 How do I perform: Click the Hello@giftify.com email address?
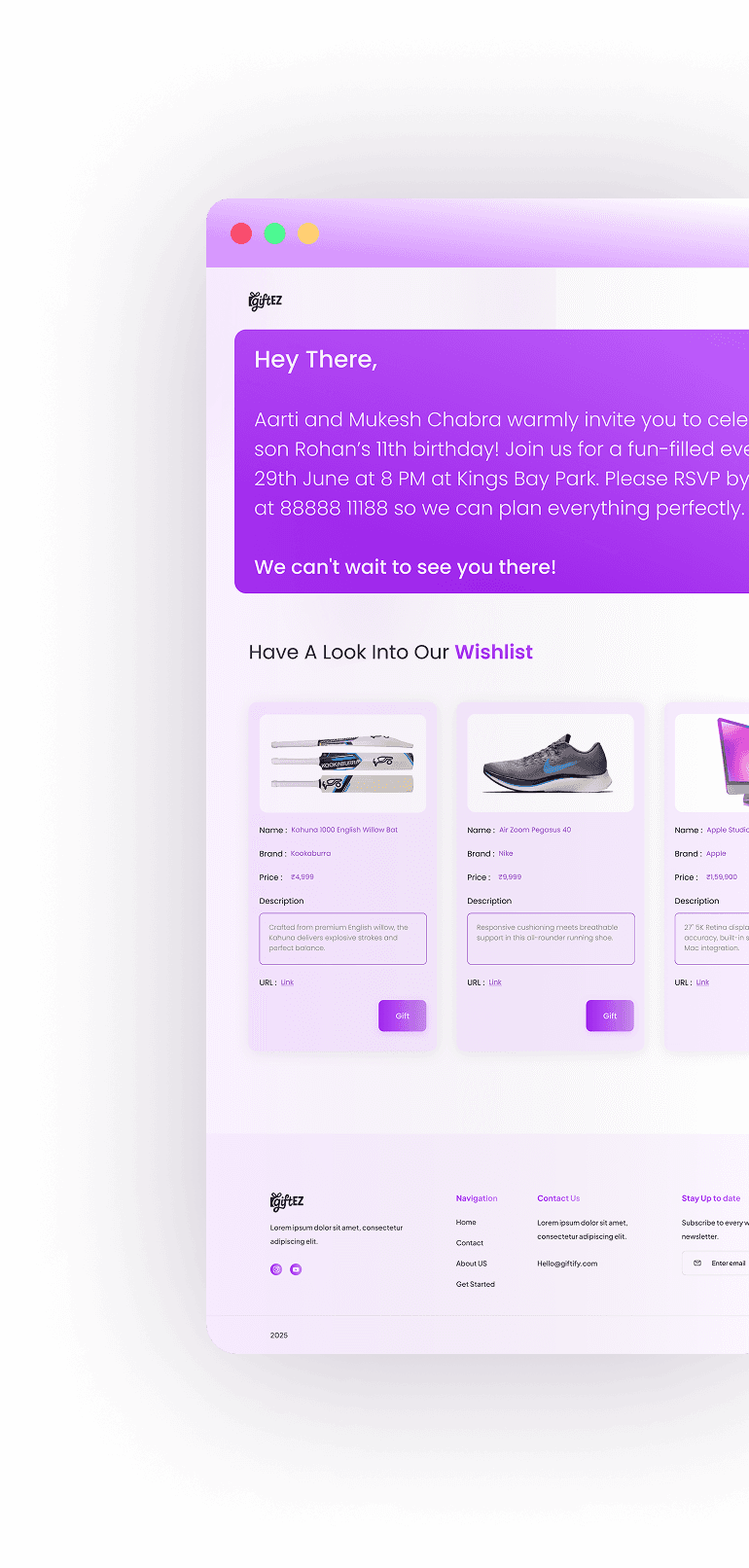[567, 1264]
